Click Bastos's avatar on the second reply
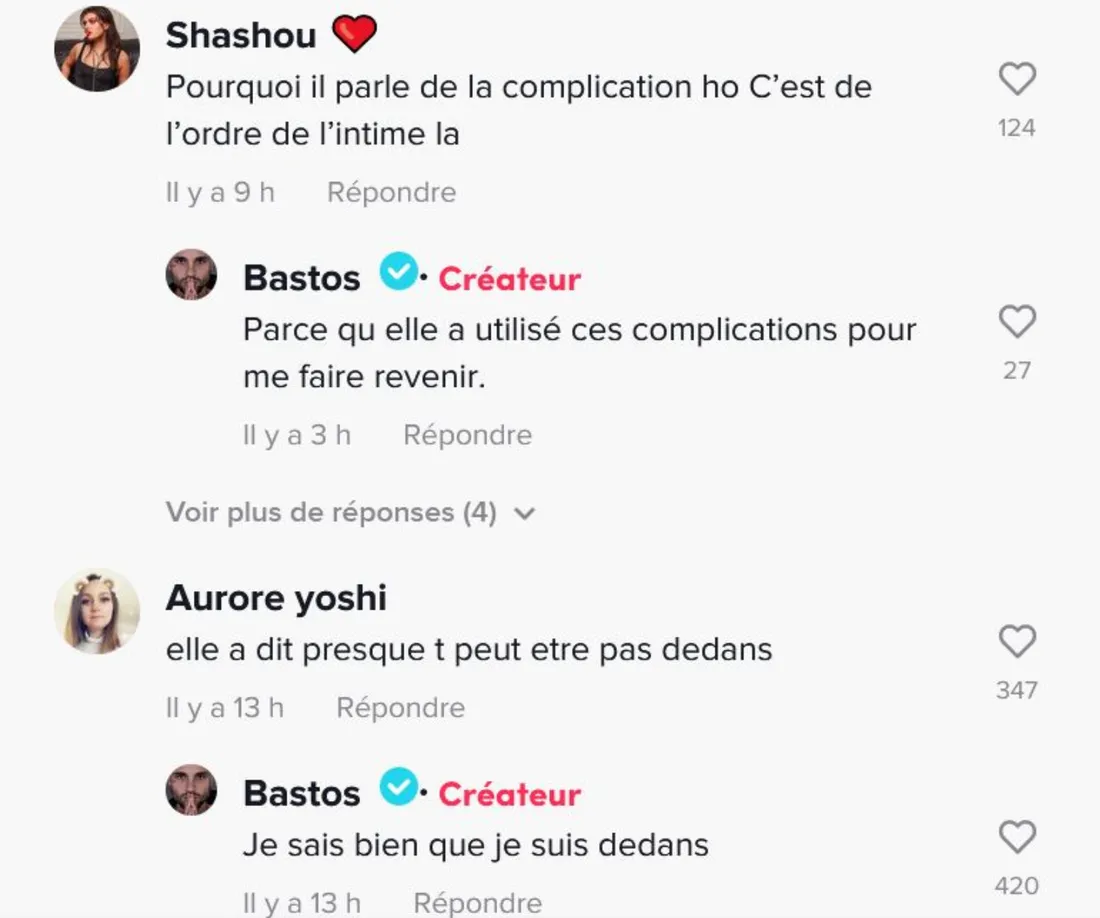This screenshot has height=918, width=1100. (191, 790)
